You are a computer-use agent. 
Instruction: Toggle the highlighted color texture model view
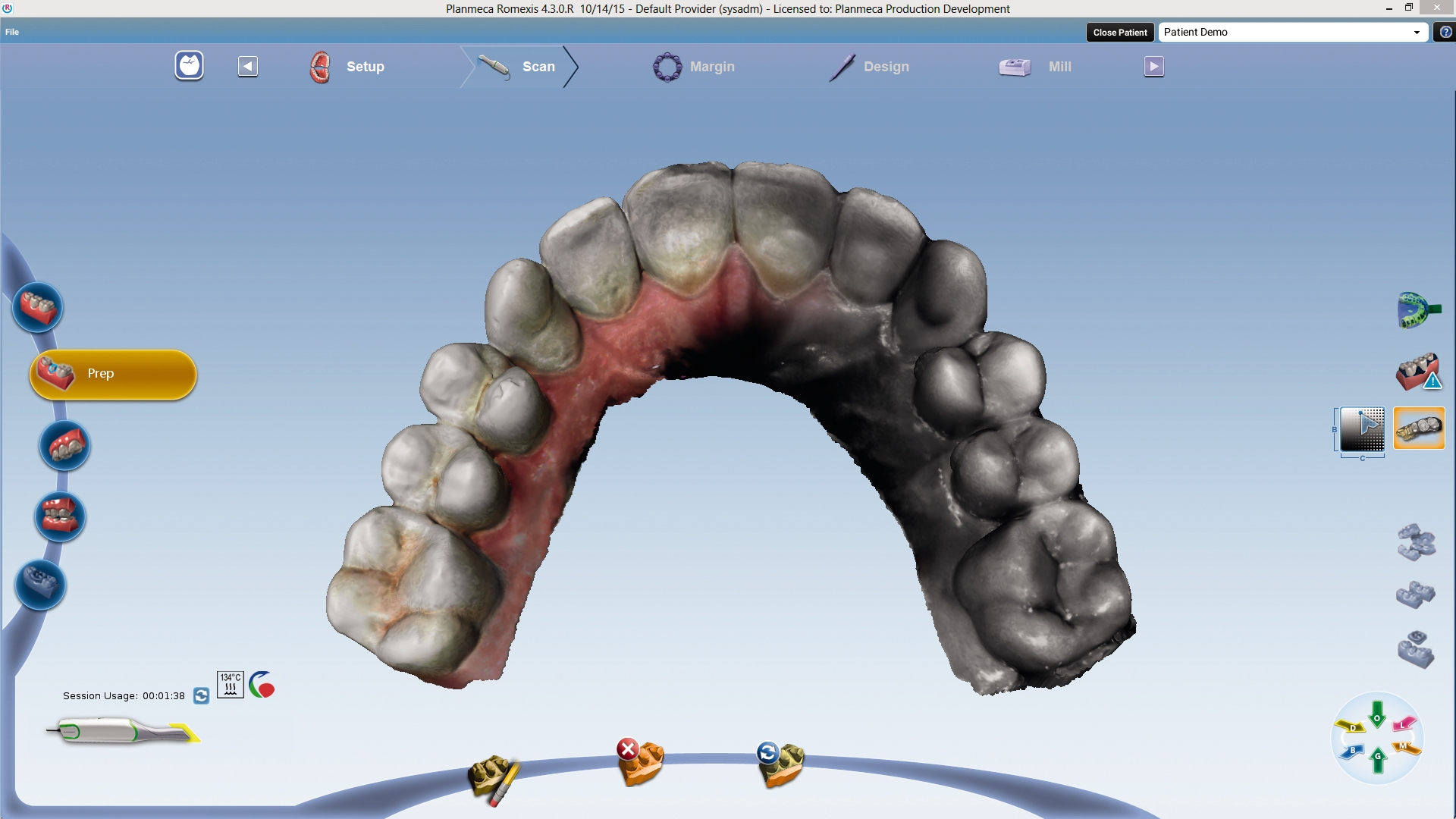(1419, 428)
